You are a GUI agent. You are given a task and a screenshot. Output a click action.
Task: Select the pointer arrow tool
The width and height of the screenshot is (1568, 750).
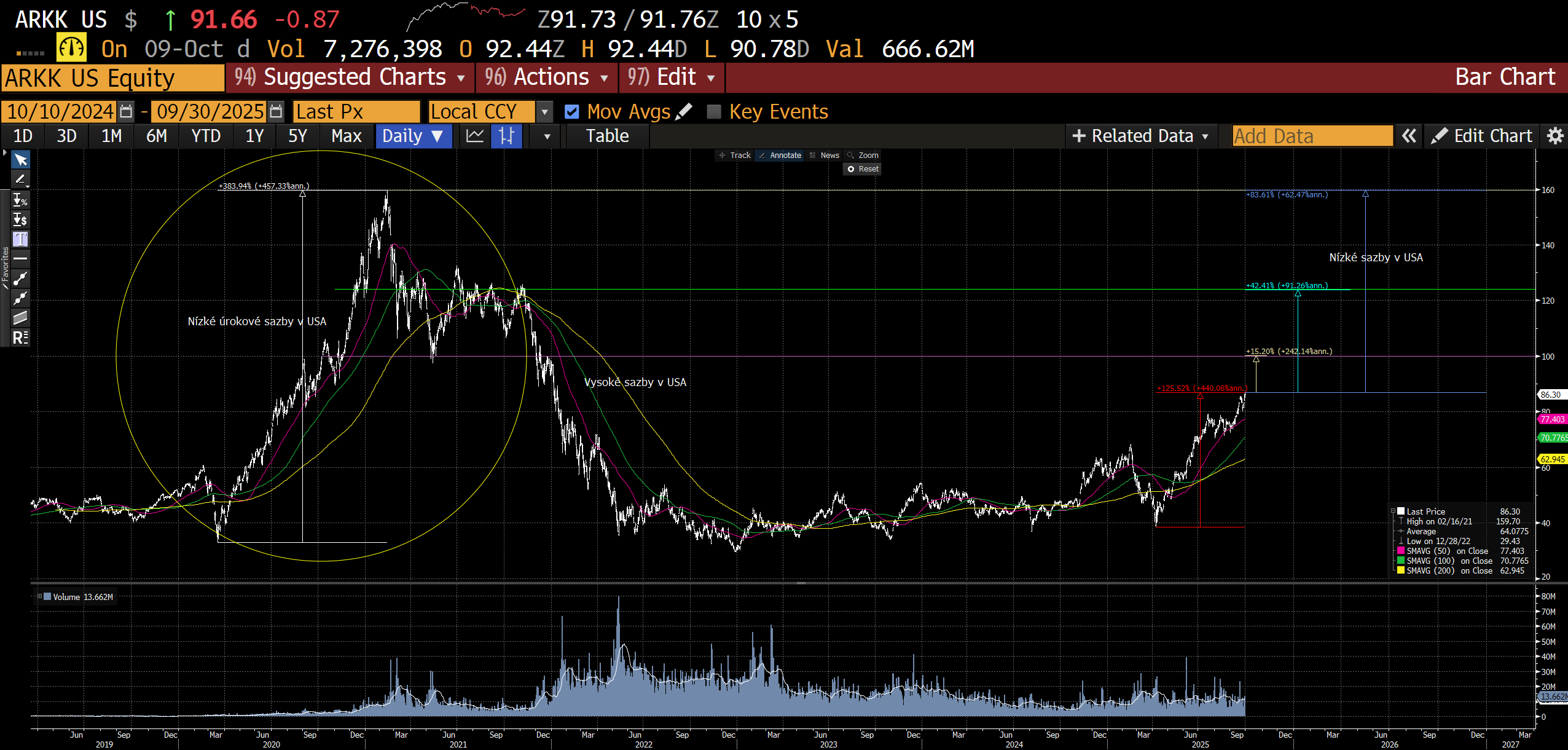20,160
